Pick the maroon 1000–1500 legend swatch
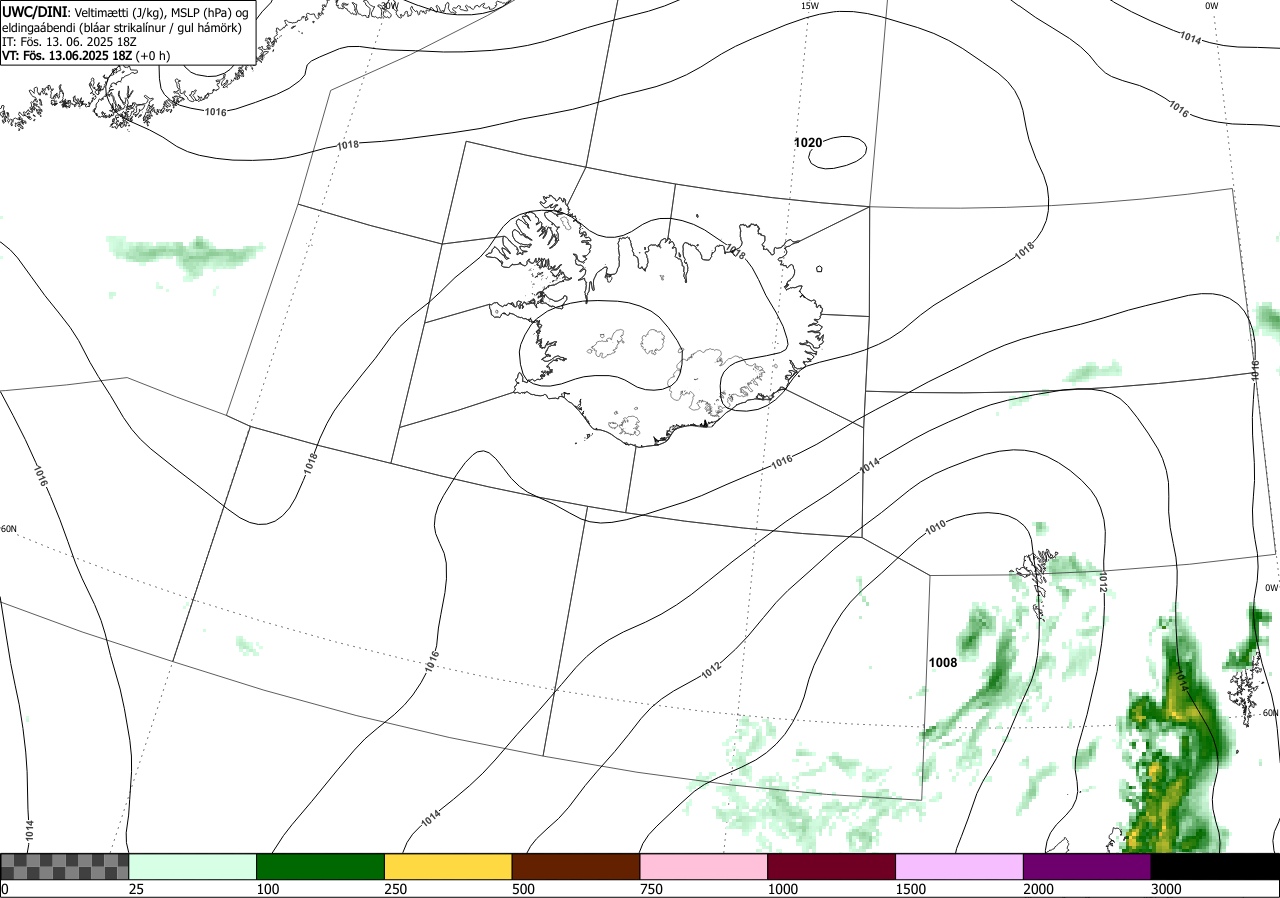The height and width of the screenshot is (898, 1280). [x=831, y=866]
